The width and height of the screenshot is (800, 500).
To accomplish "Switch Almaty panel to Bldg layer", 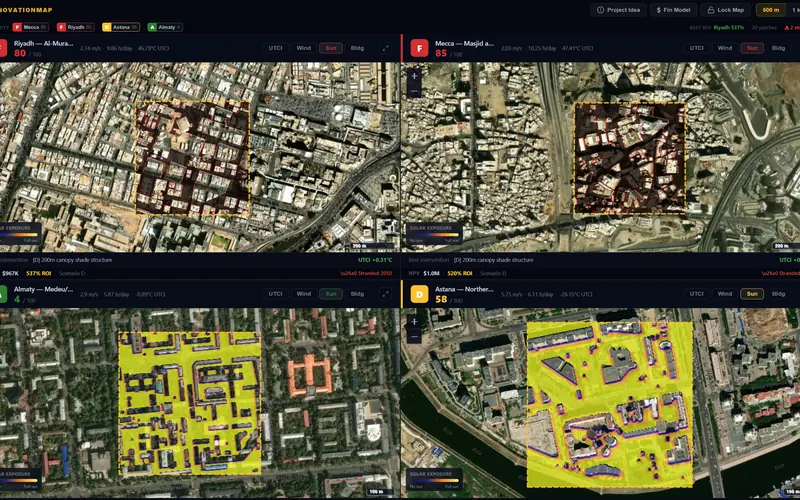I will coord(357,294).
